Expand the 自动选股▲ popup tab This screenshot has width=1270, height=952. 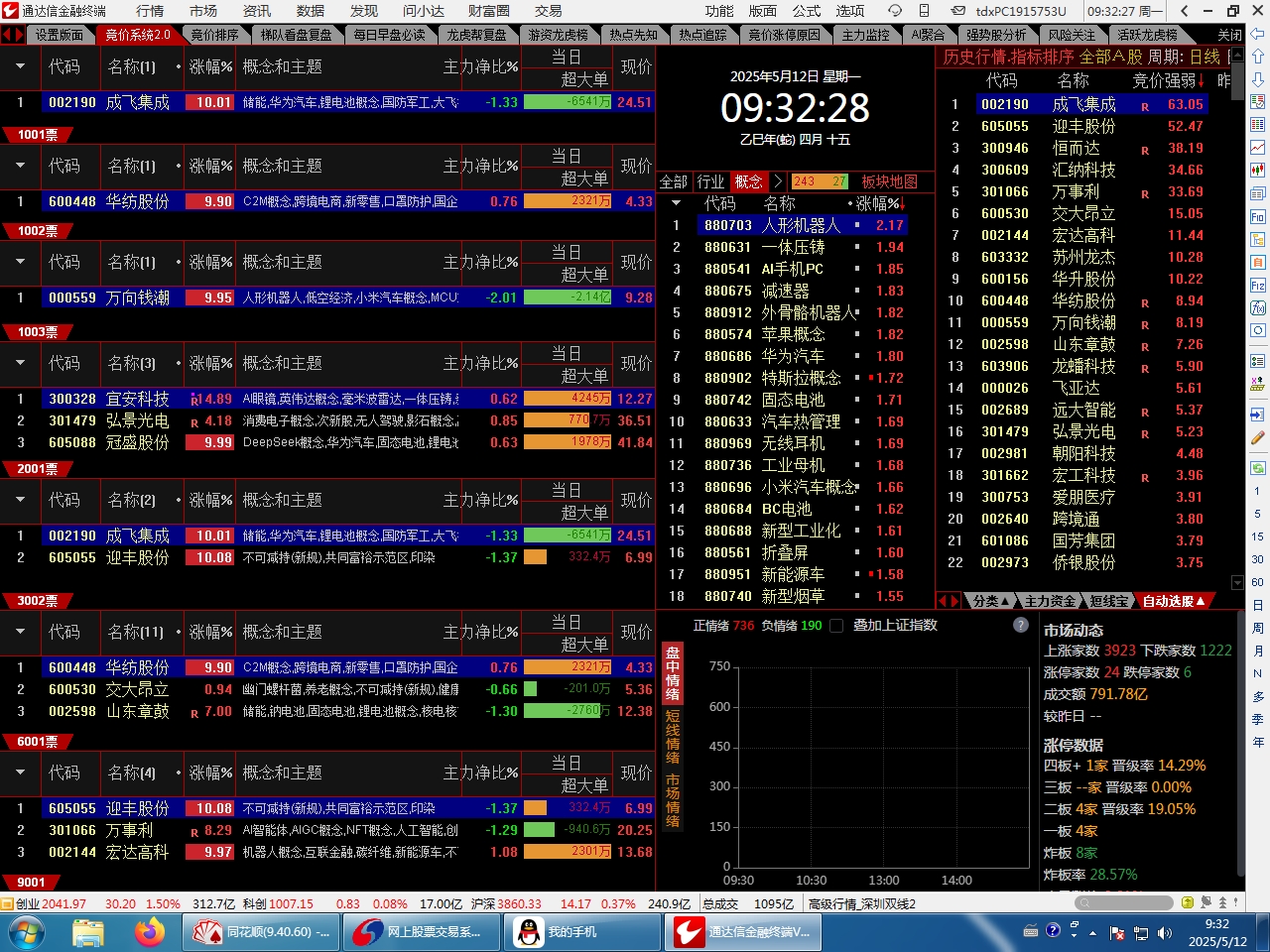tap(1174, 601)
